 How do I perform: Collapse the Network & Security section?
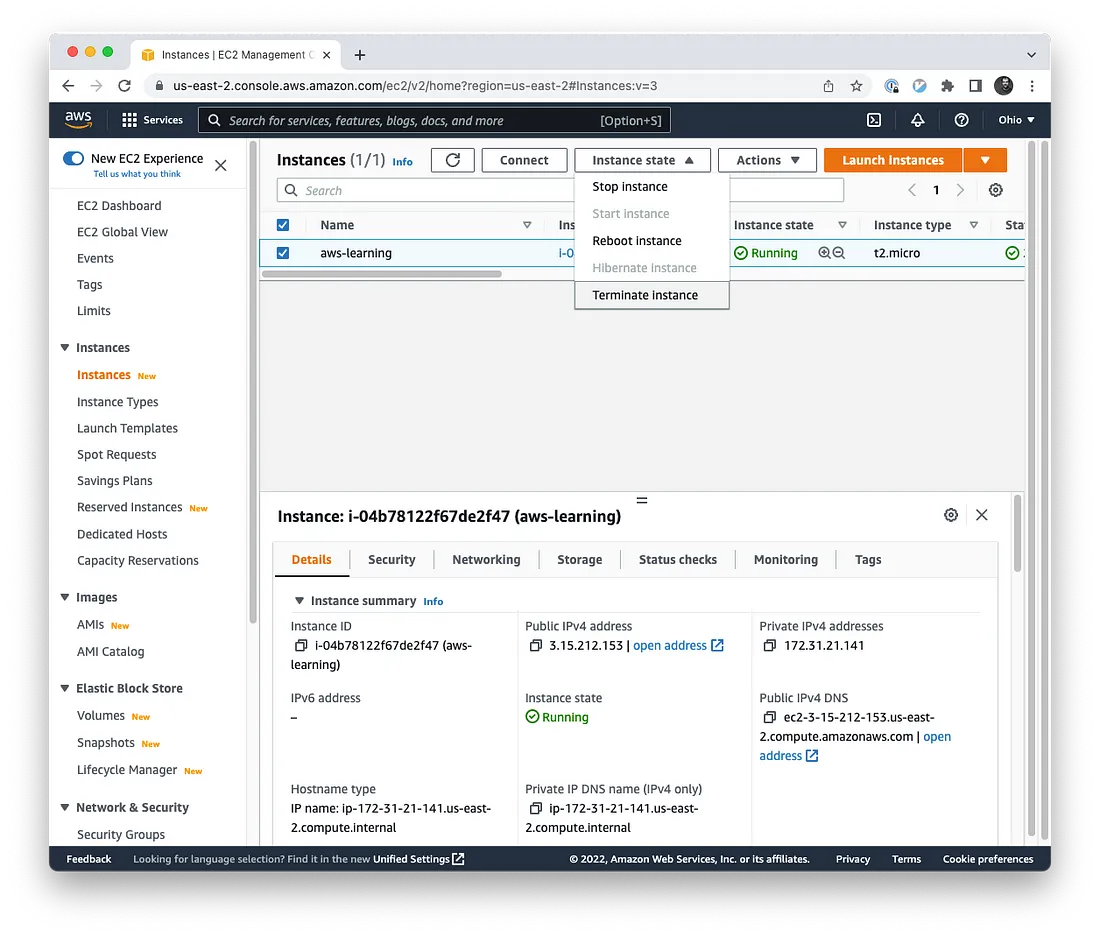point(65,808)
